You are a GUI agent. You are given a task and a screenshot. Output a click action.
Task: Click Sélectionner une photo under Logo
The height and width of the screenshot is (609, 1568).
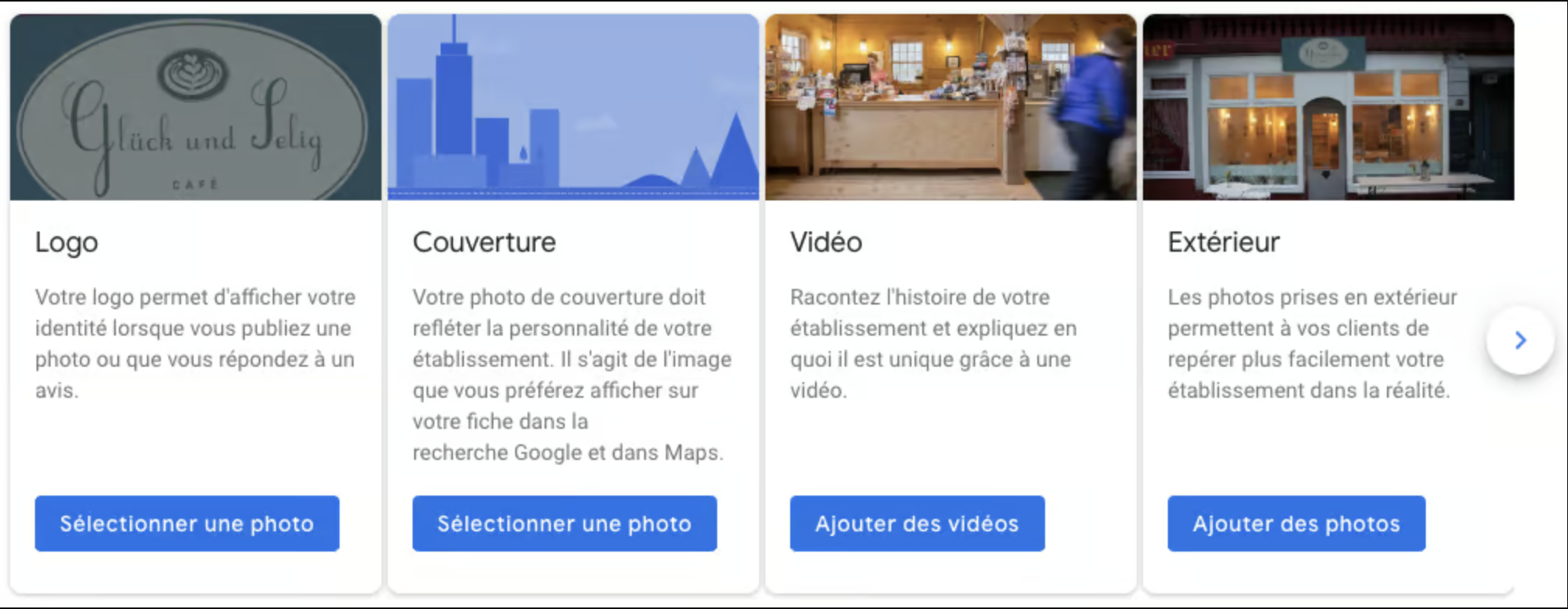(x=187, y=524)
